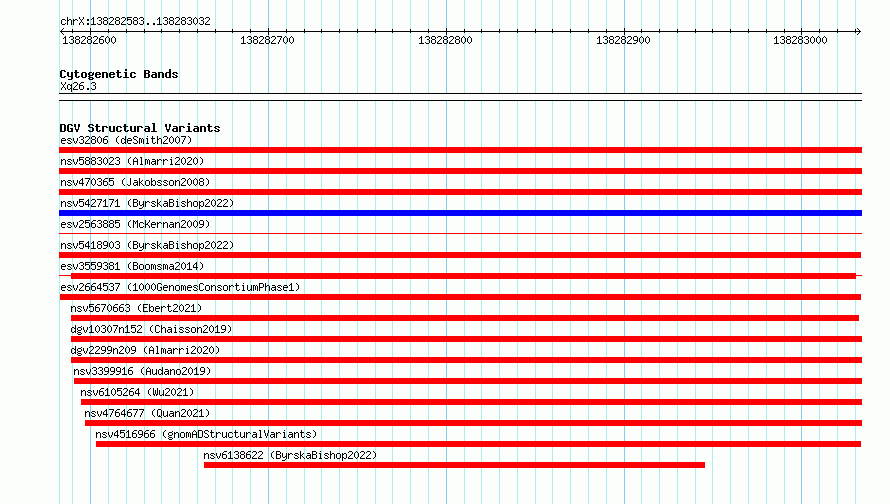Click nsv5418903 (ByrskaBishop2022) label
The width and height of the screenshot is (890, 504).
pyautogui.click(x=147, y=245)
